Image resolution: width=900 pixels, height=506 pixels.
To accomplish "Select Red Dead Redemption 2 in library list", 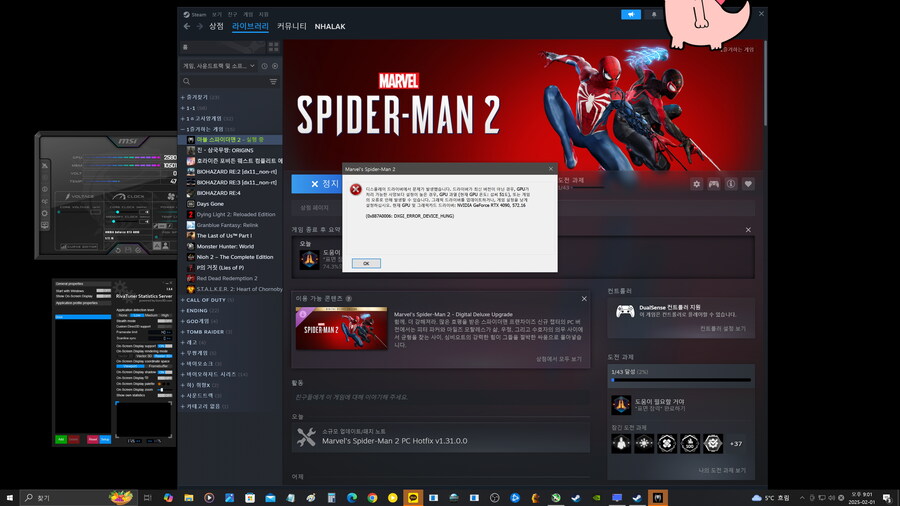I will (x=226, y=278).
